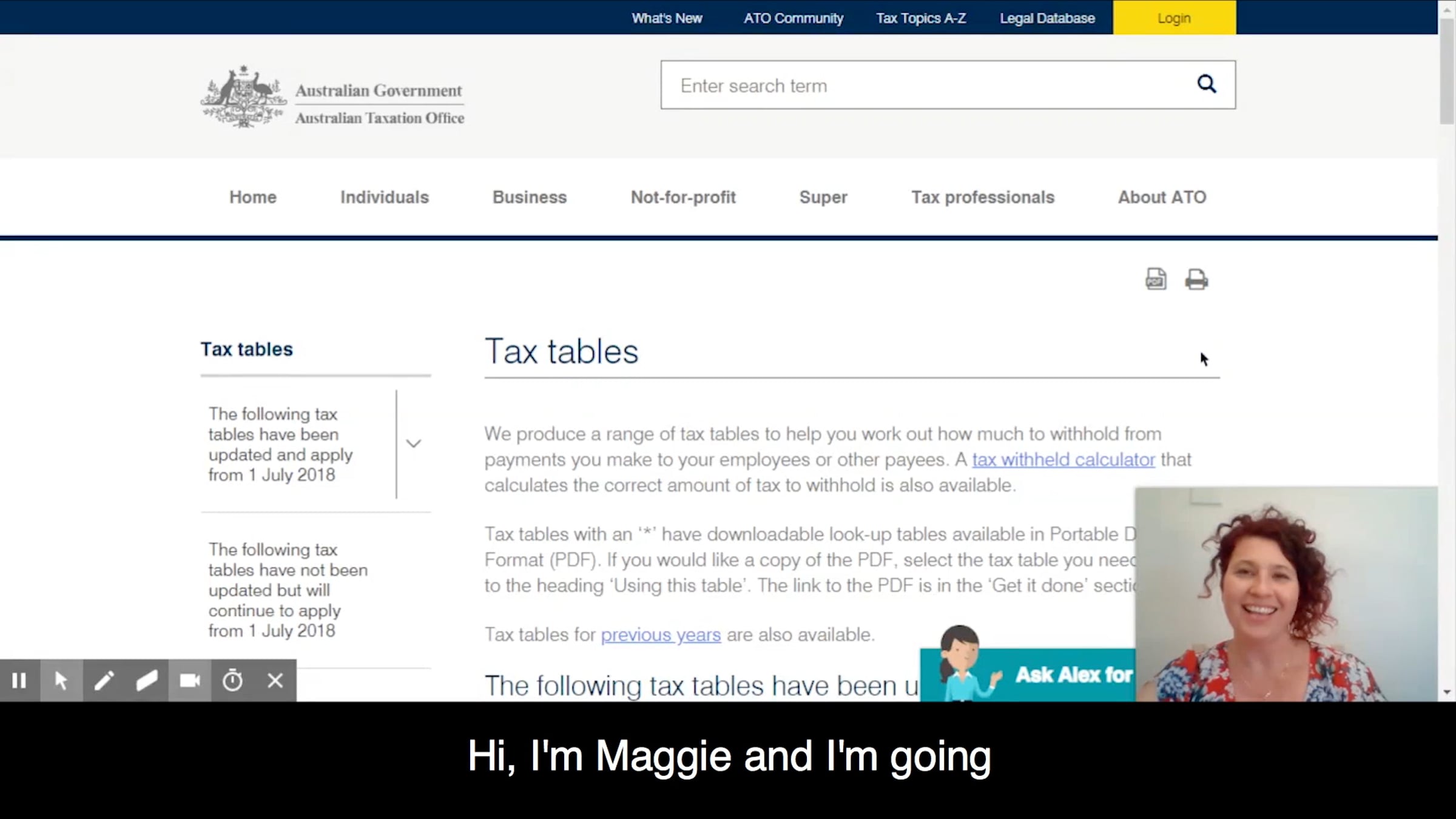This screenshot has width=1456, height=819.
Task: Click the timer stopwatch icon
Action: tap(232, 681)
